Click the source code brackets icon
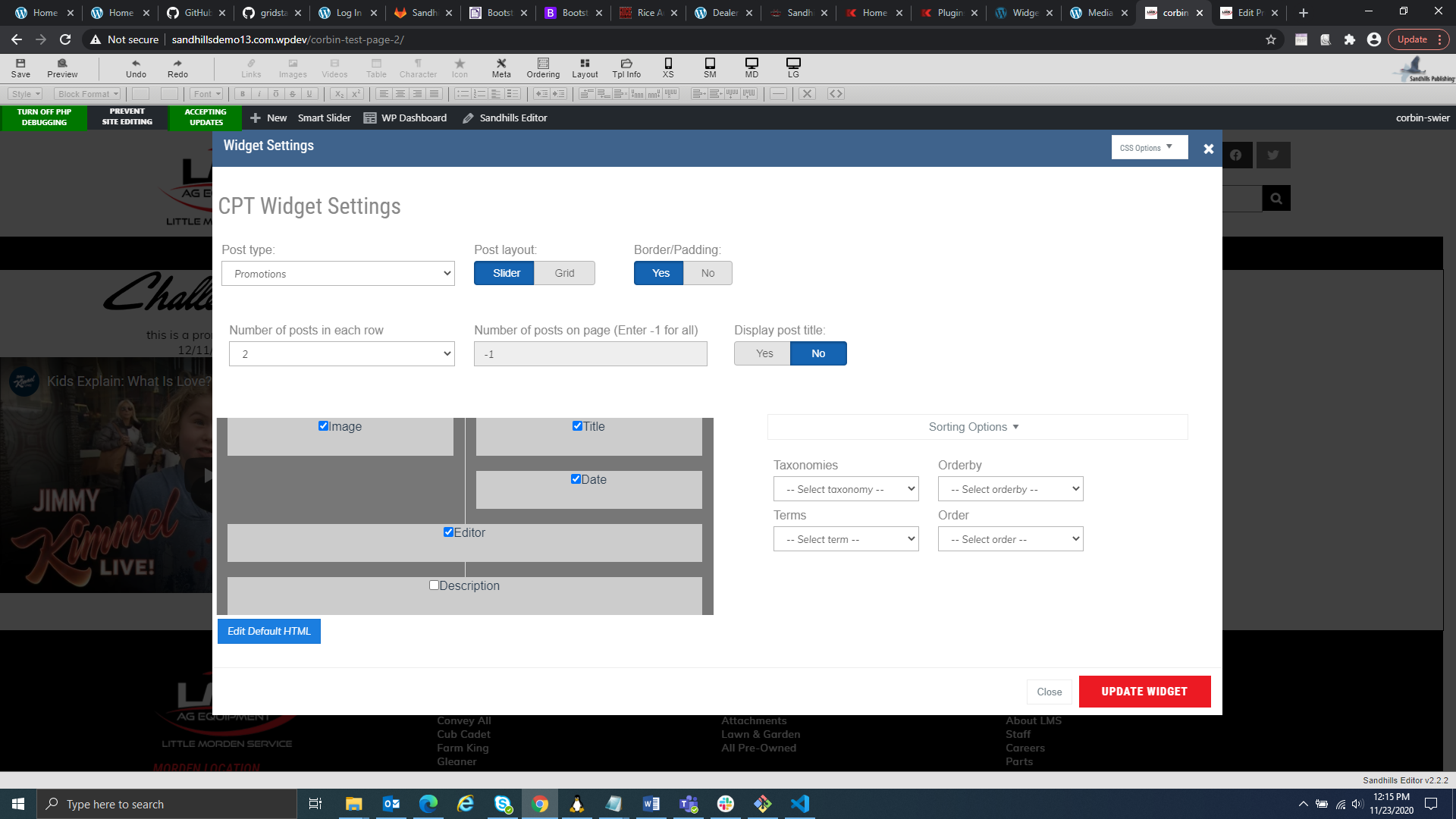1456x819 pixels. [x=836, y=94]
